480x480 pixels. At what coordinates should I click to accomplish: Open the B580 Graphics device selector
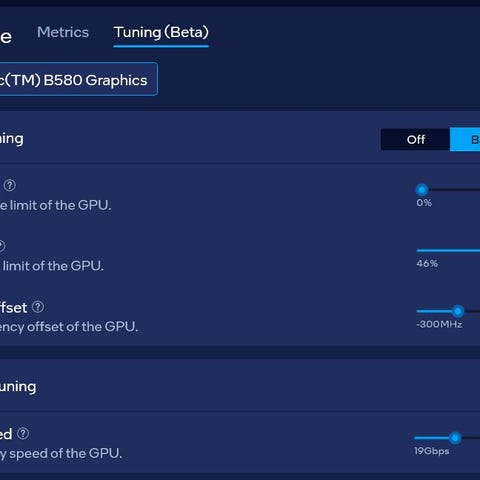click(79, 79)
